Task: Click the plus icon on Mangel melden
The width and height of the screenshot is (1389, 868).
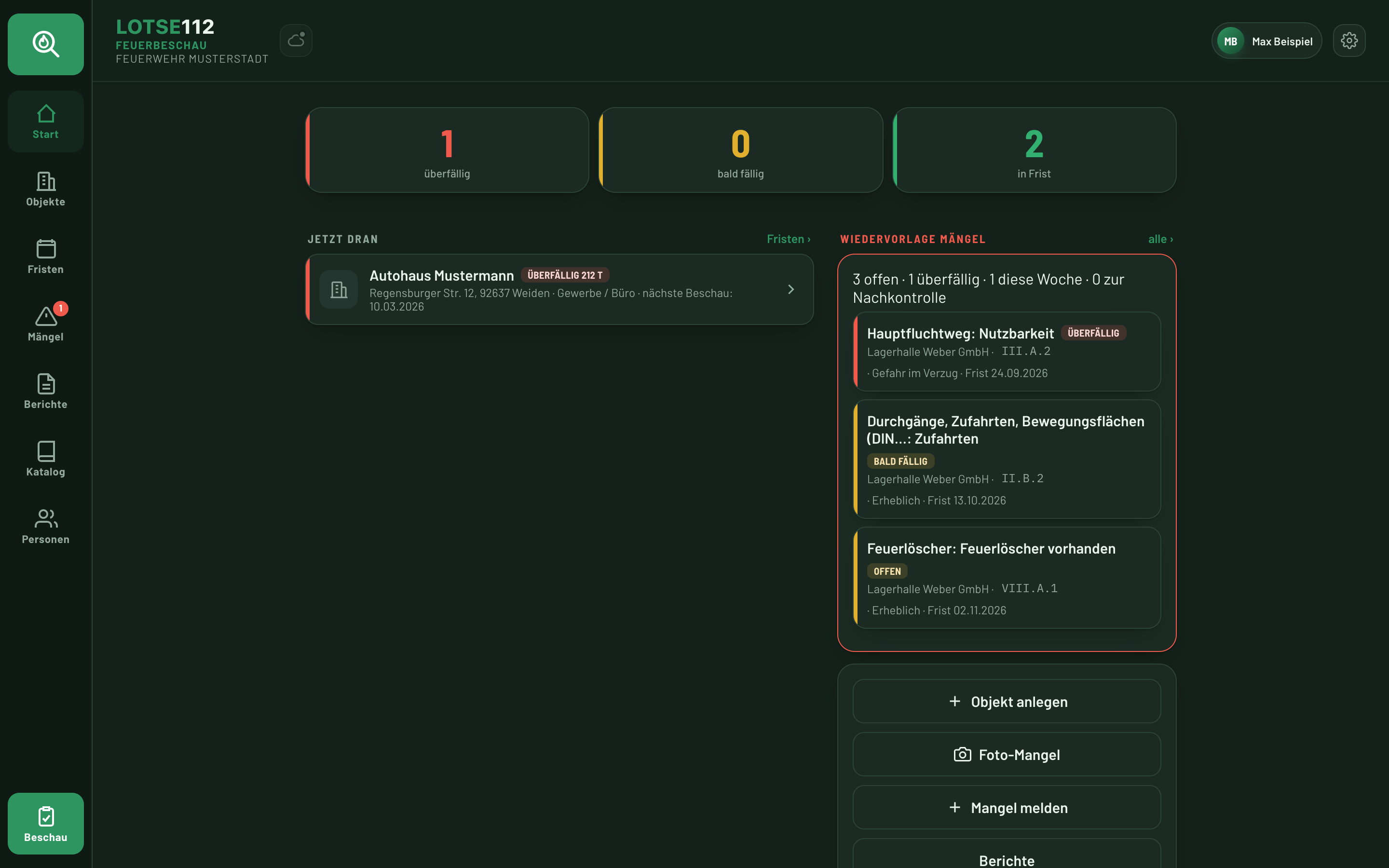Action: pyautogui.click(x=954, y=807)
